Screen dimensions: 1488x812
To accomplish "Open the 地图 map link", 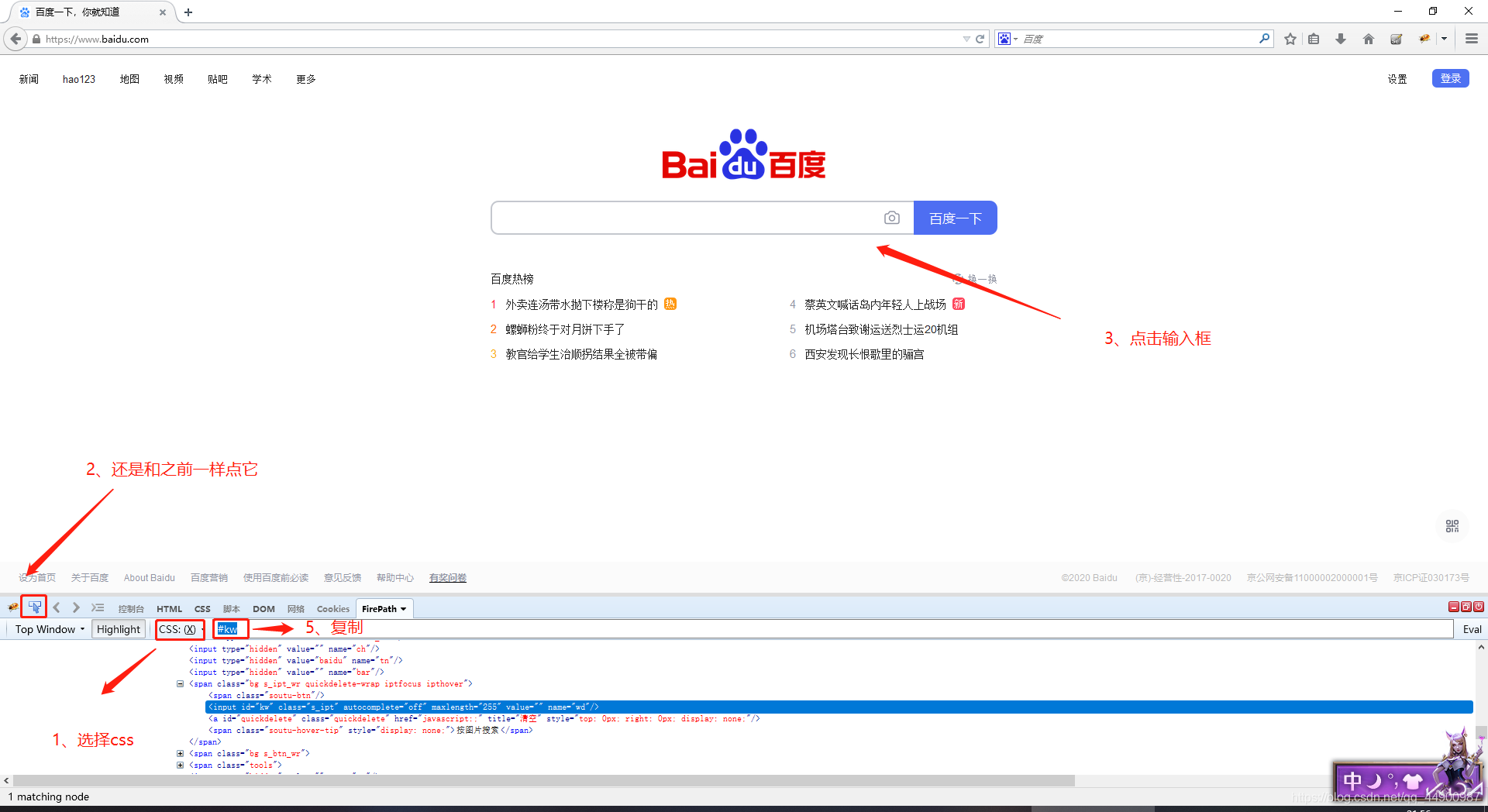I will [x=129, y=79].
